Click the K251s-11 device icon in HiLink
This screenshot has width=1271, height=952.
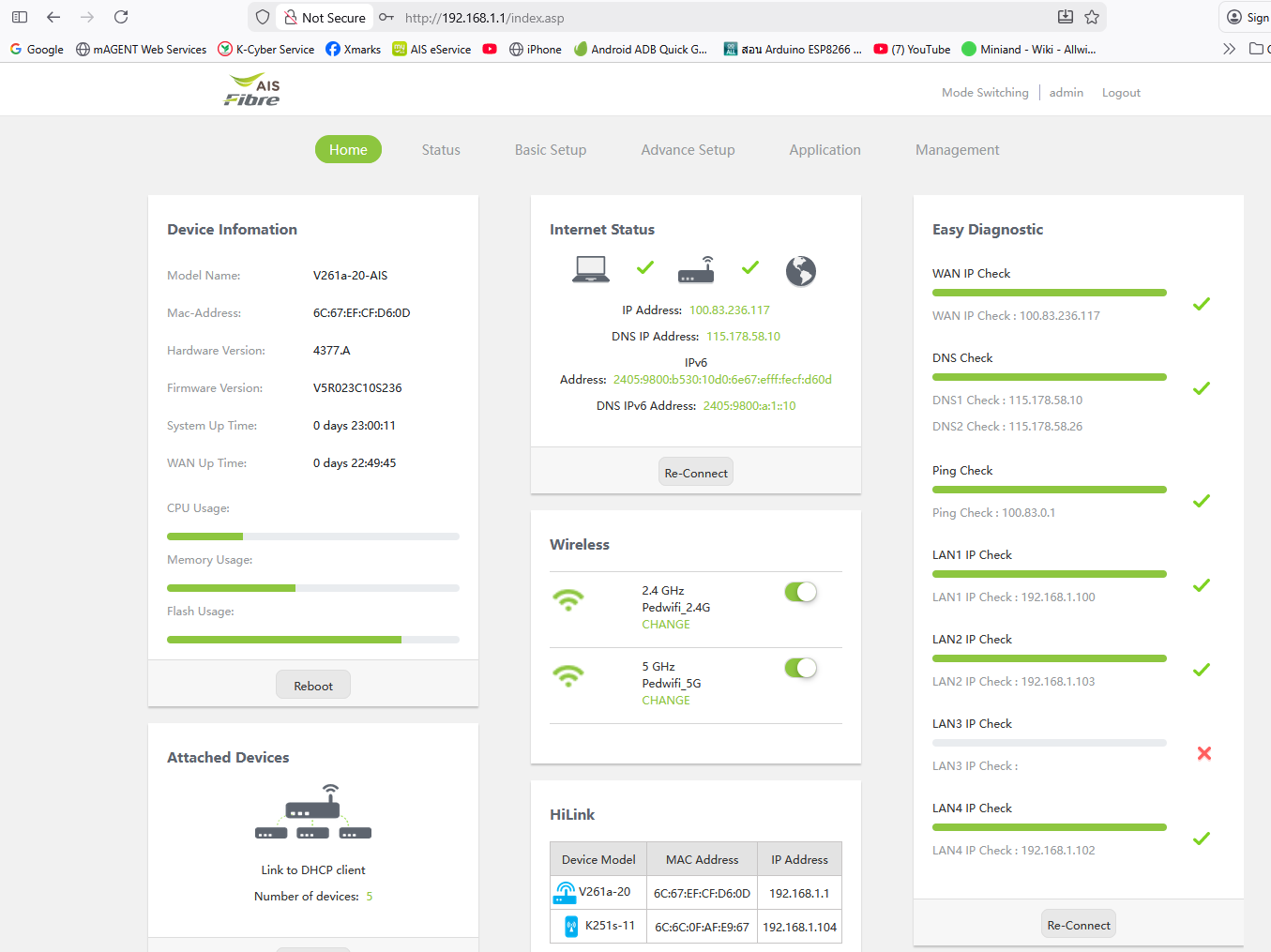point(571,927)
